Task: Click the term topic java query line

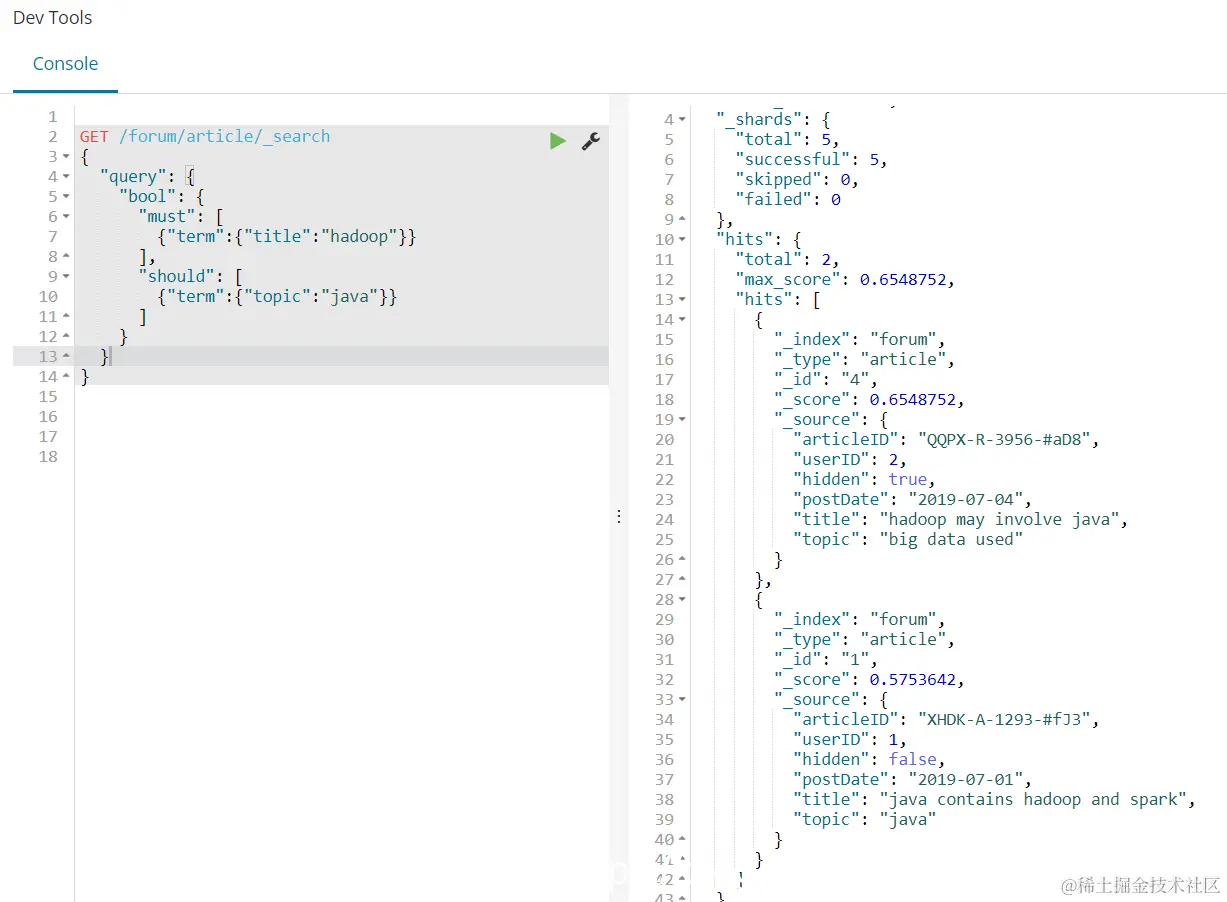Action: click(277, 297)
